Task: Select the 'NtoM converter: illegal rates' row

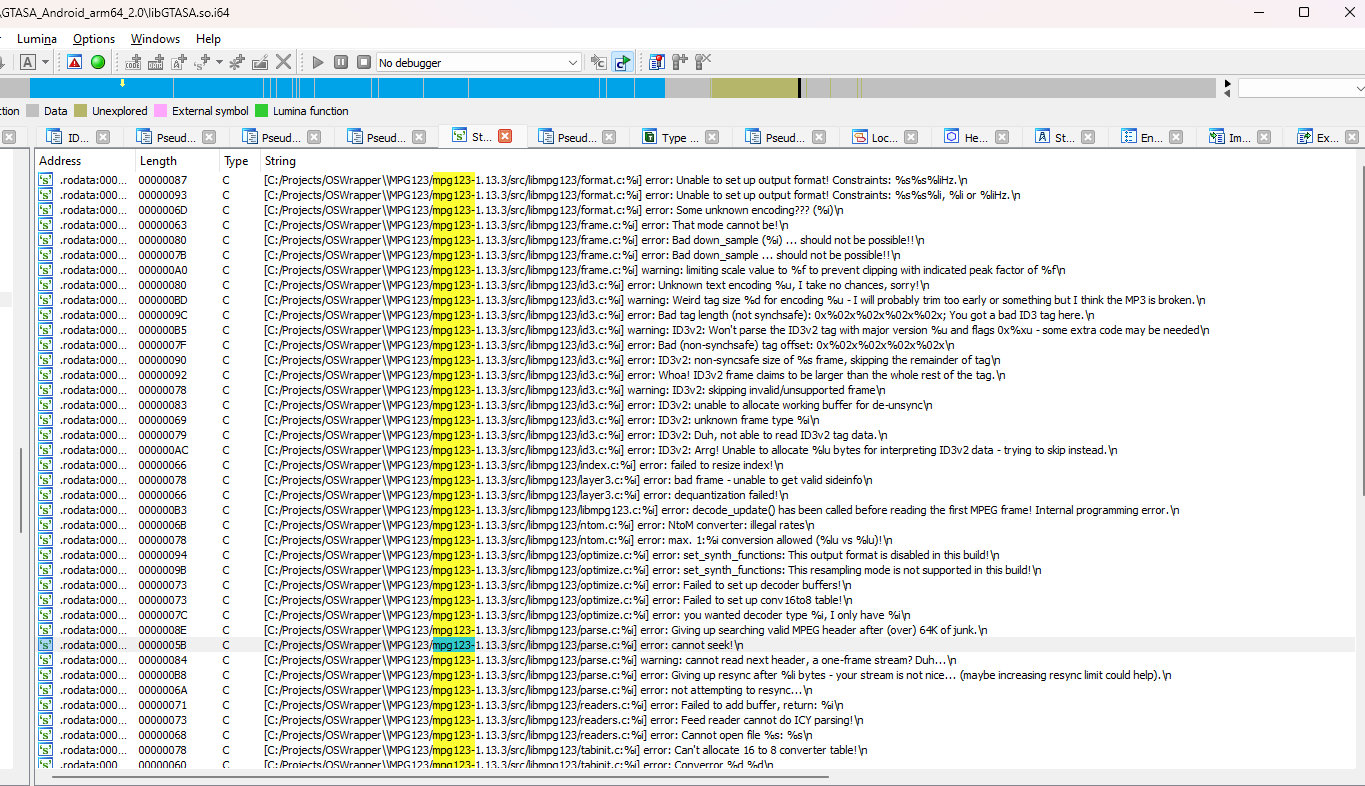Action: coord(695,525)
